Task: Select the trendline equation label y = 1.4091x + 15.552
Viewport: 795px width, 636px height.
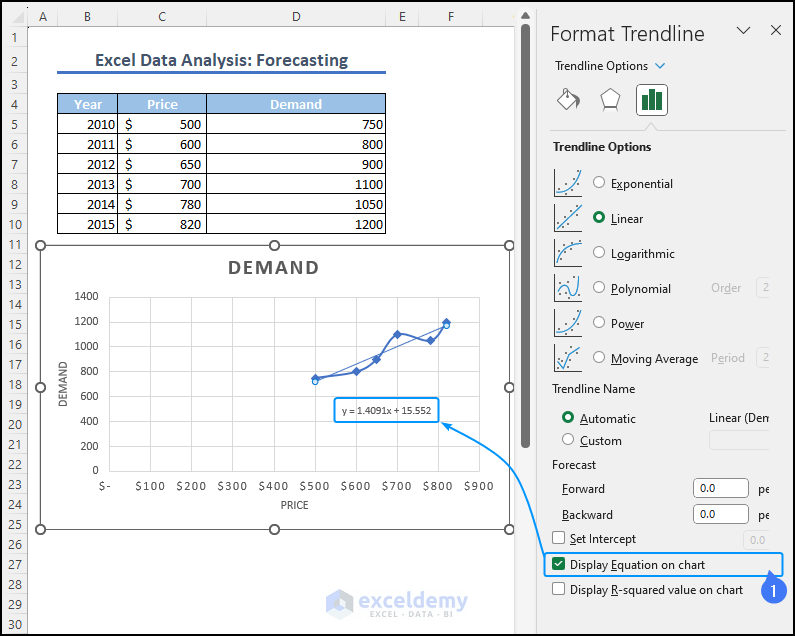Action: coord(386,410)
